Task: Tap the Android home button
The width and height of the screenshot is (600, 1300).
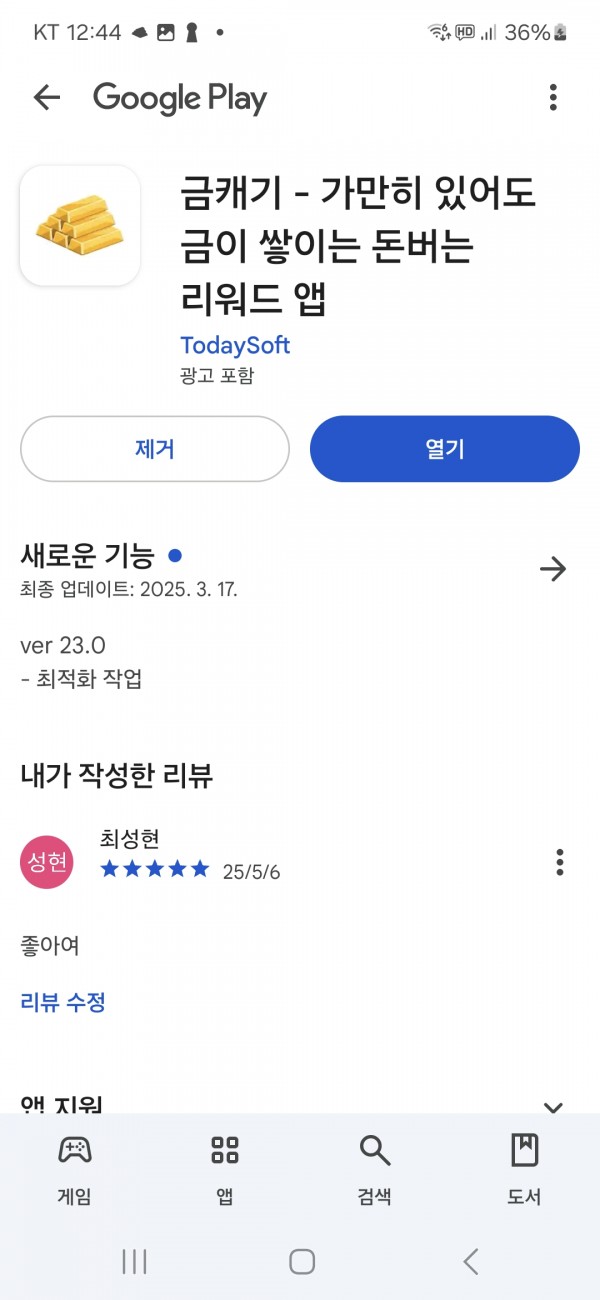Action: pos(302,1261)
